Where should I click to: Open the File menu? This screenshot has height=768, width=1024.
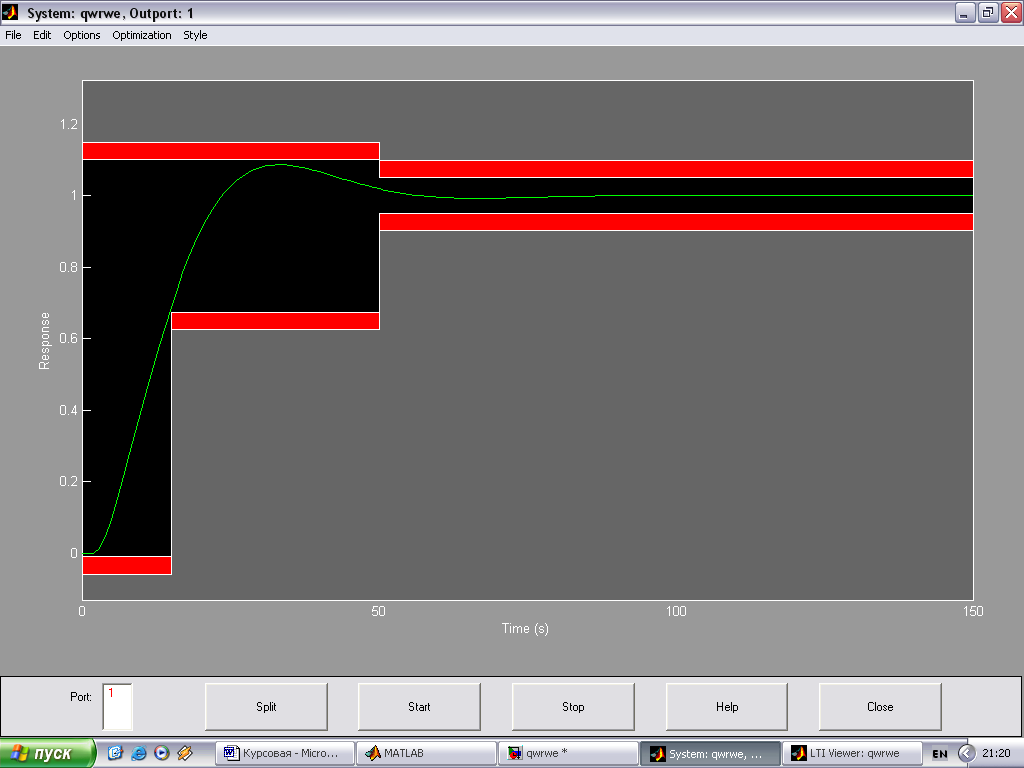click(13, 35)
